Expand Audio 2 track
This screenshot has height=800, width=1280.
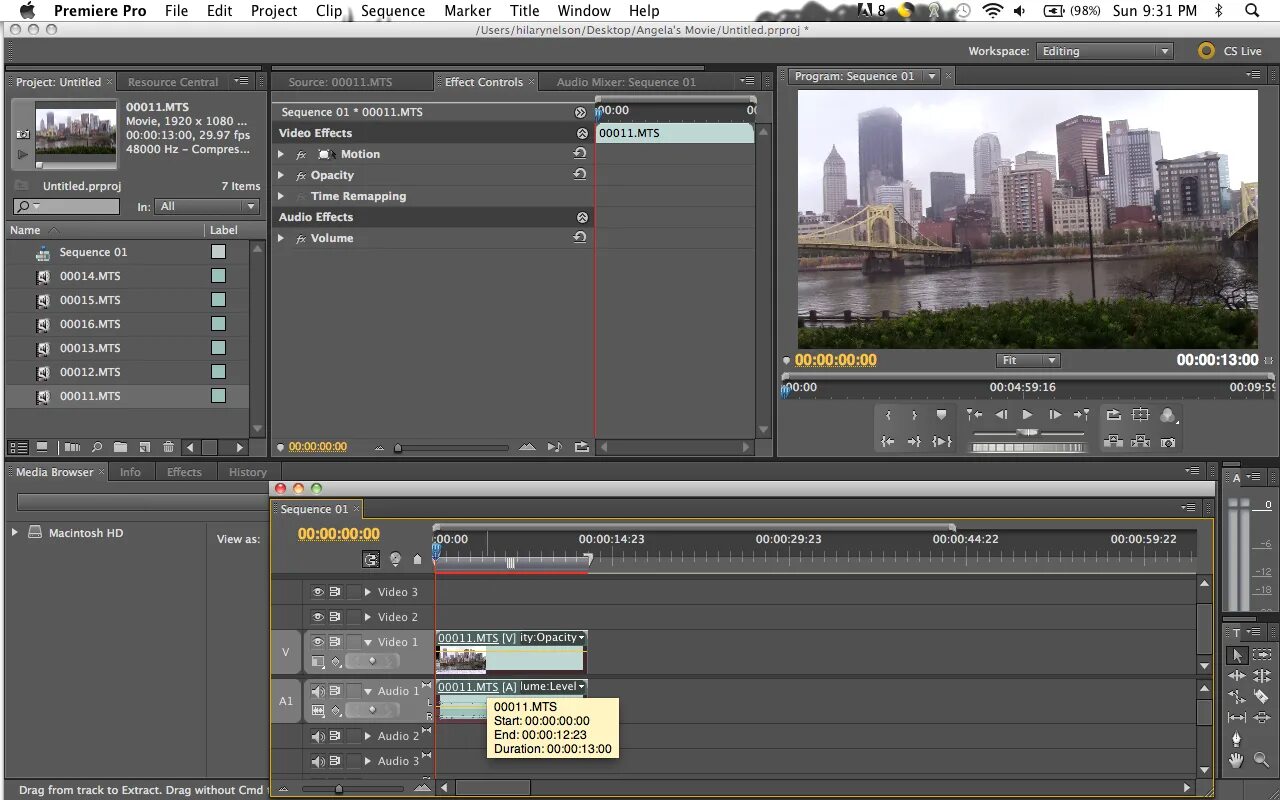coord(368,736)
